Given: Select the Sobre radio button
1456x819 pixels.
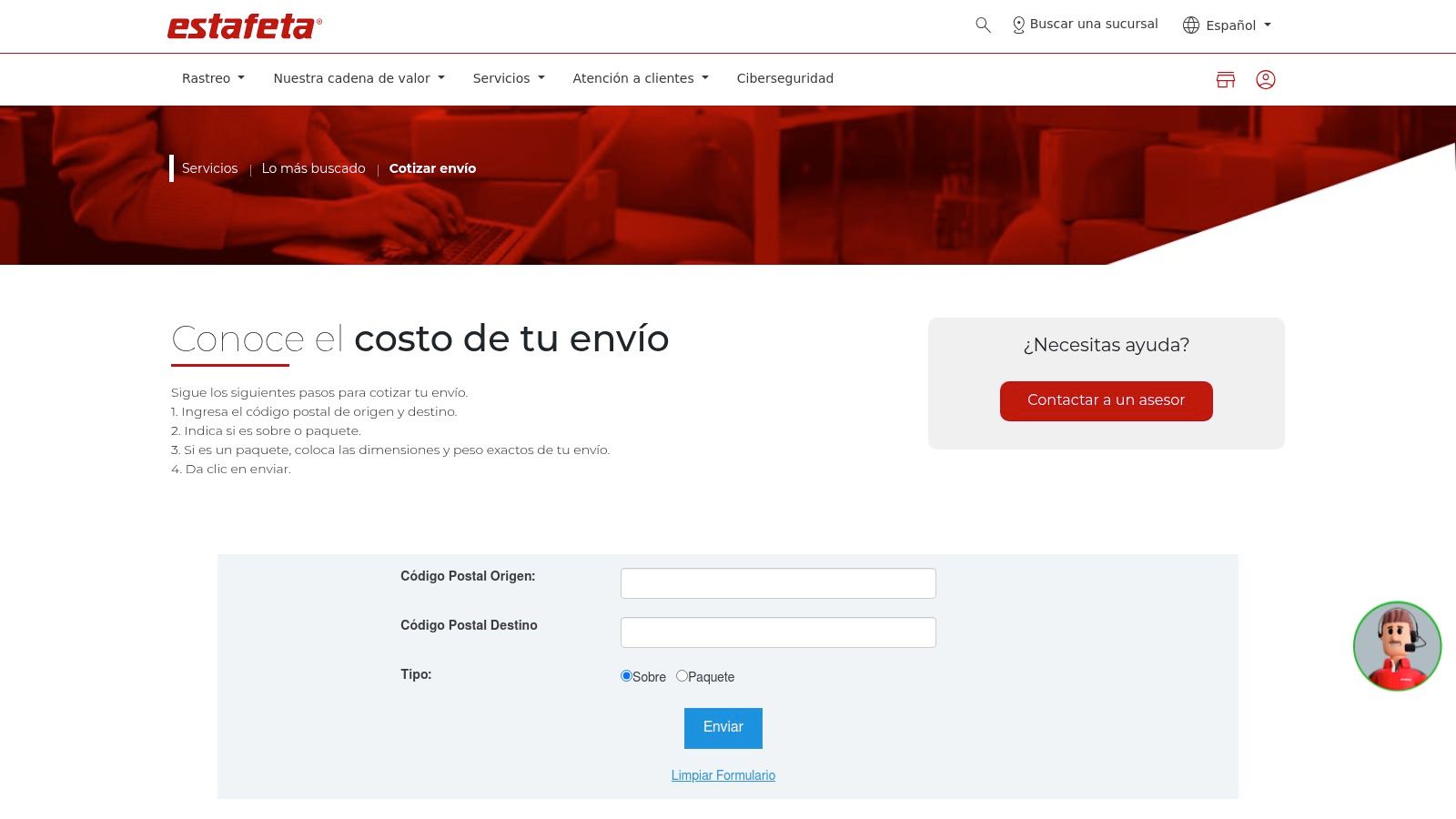Looking at the screenshot, I should (x=625, y=675).
